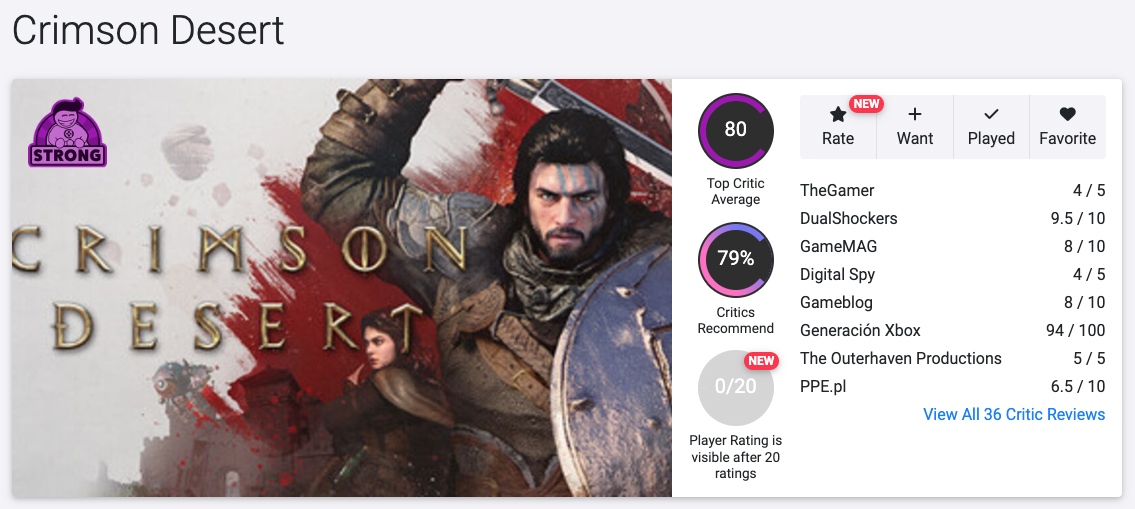Click the 79% Critics Recommend circle
Screen dimensions: 1135x509
pyautogui.click(x=736, y=260)
